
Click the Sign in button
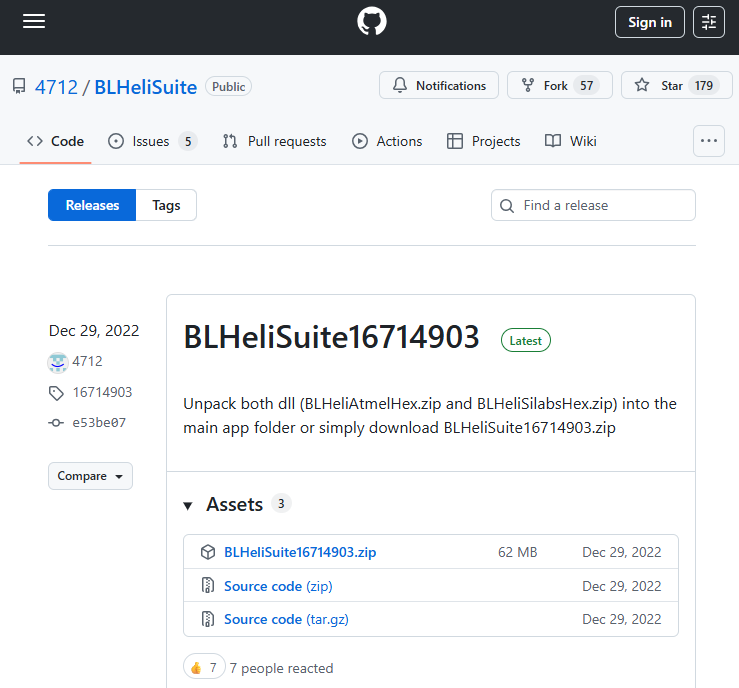[x=649, y=22]
